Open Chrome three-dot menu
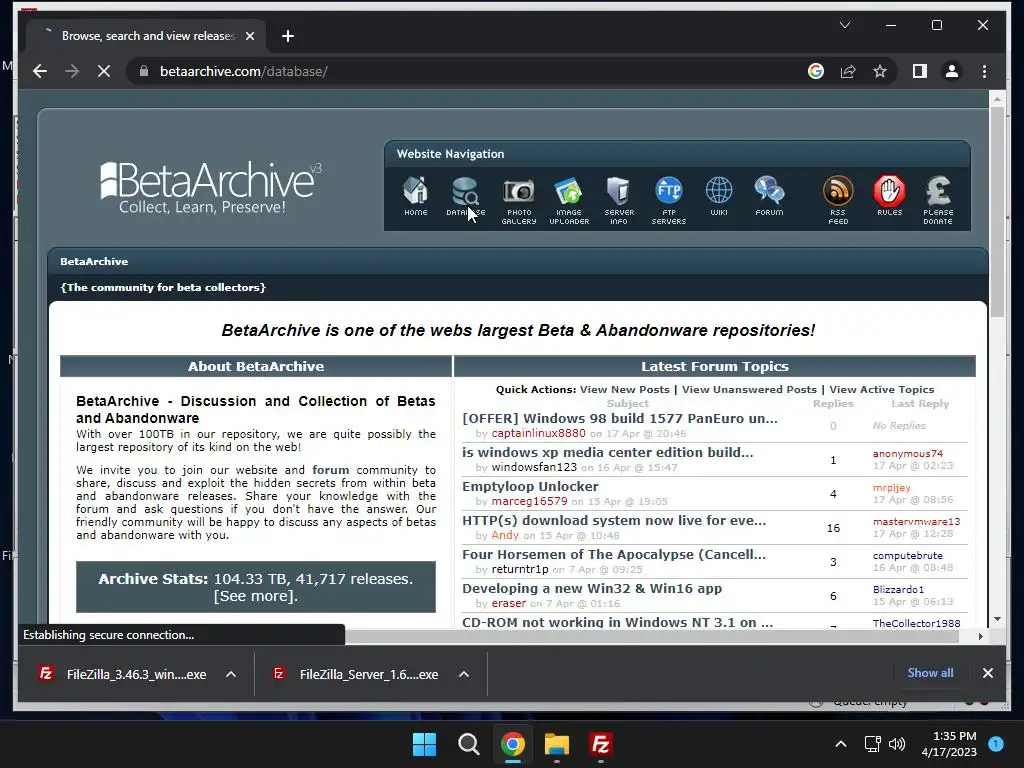 tap(984, 71)
